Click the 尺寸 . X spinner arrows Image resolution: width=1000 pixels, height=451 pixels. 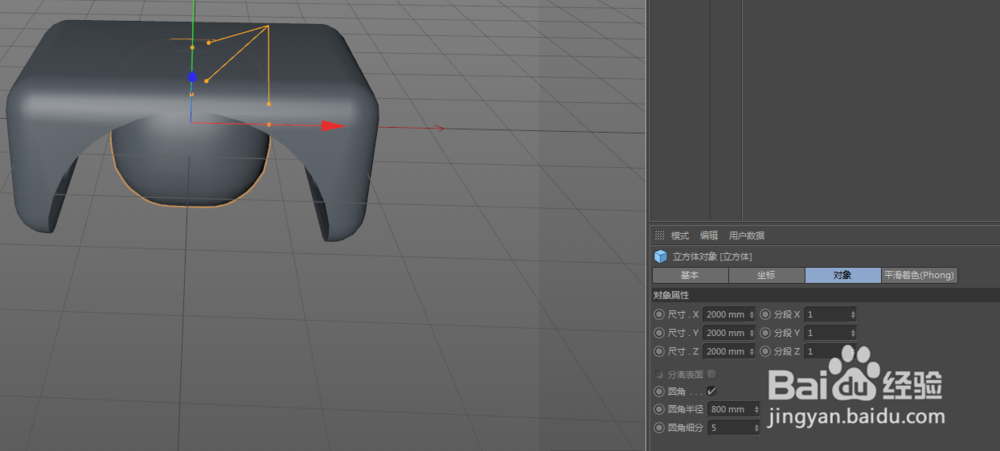[752, 314]
